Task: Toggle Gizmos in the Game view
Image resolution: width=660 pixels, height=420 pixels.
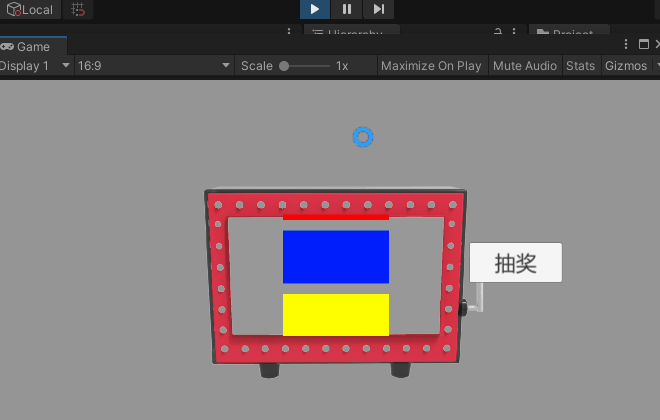Action: (626, 66)
